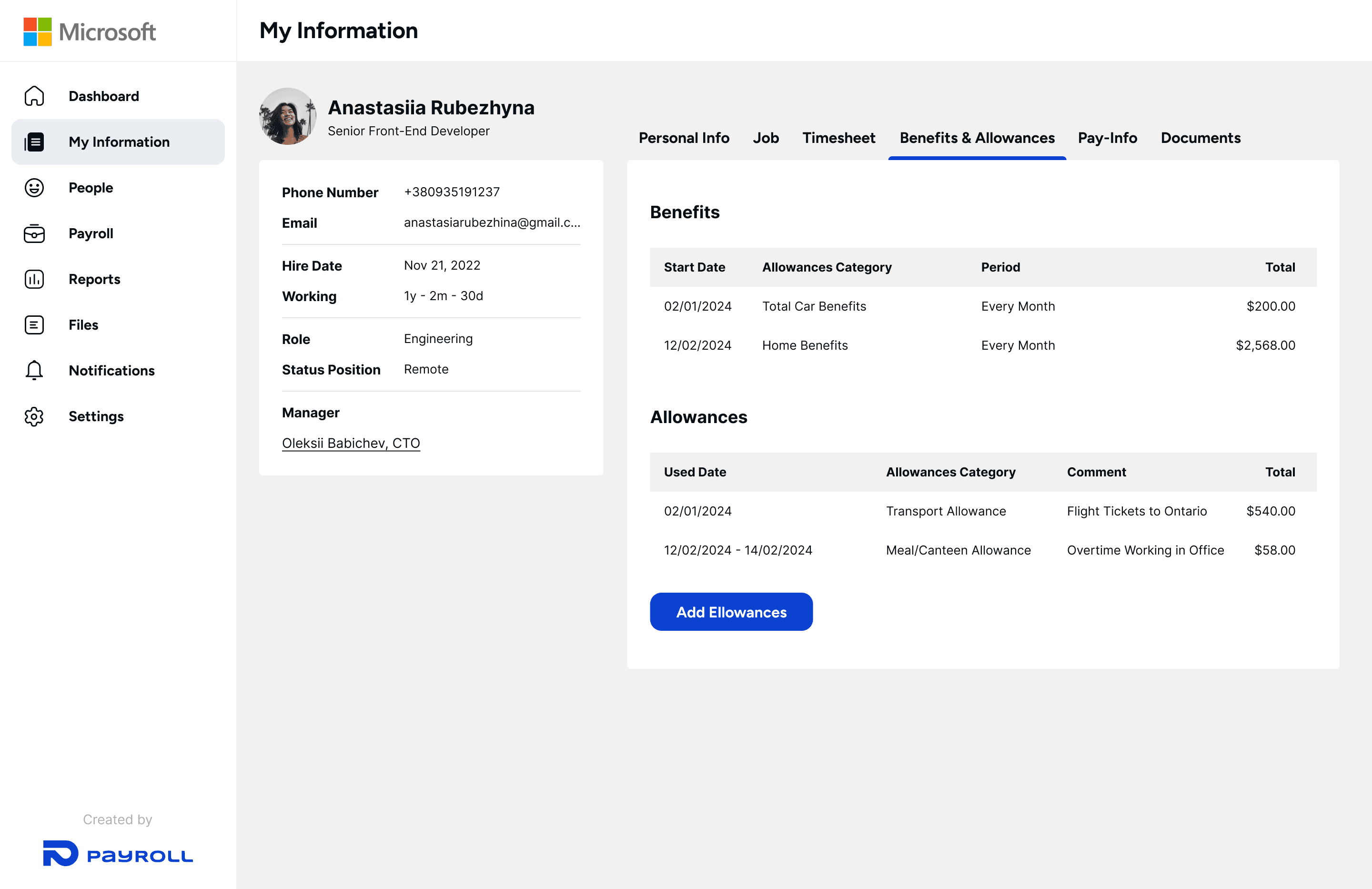Select the Pay-Info tab
This screenshot has width=1372, height=889.
point(1107,138)
